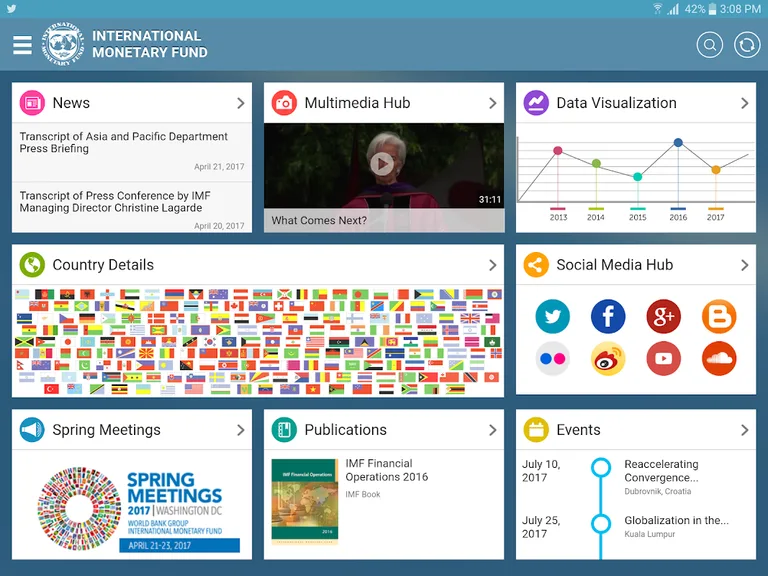This screenshot has width=768, height=576.
Task: Open the Country Details title
Action: (x=103, y=265)
